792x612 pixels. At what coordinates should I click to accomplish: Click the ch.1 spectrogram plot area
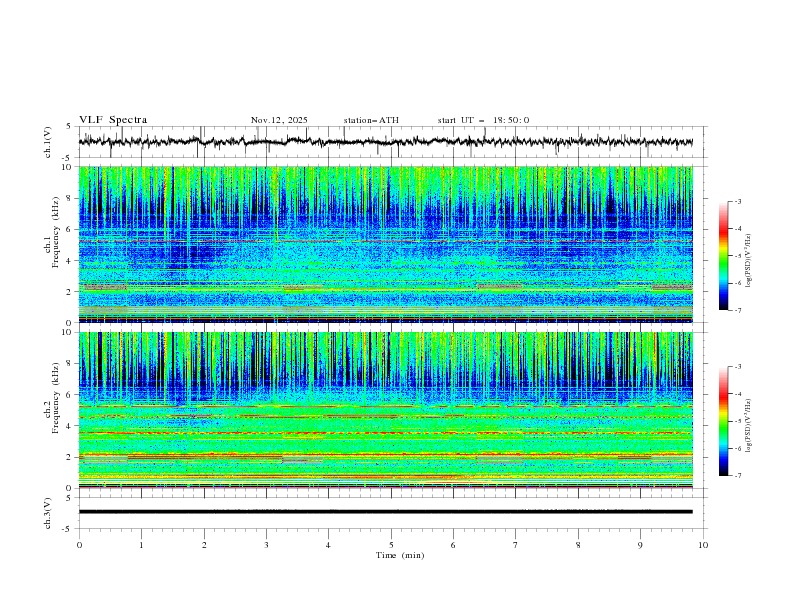386,244
